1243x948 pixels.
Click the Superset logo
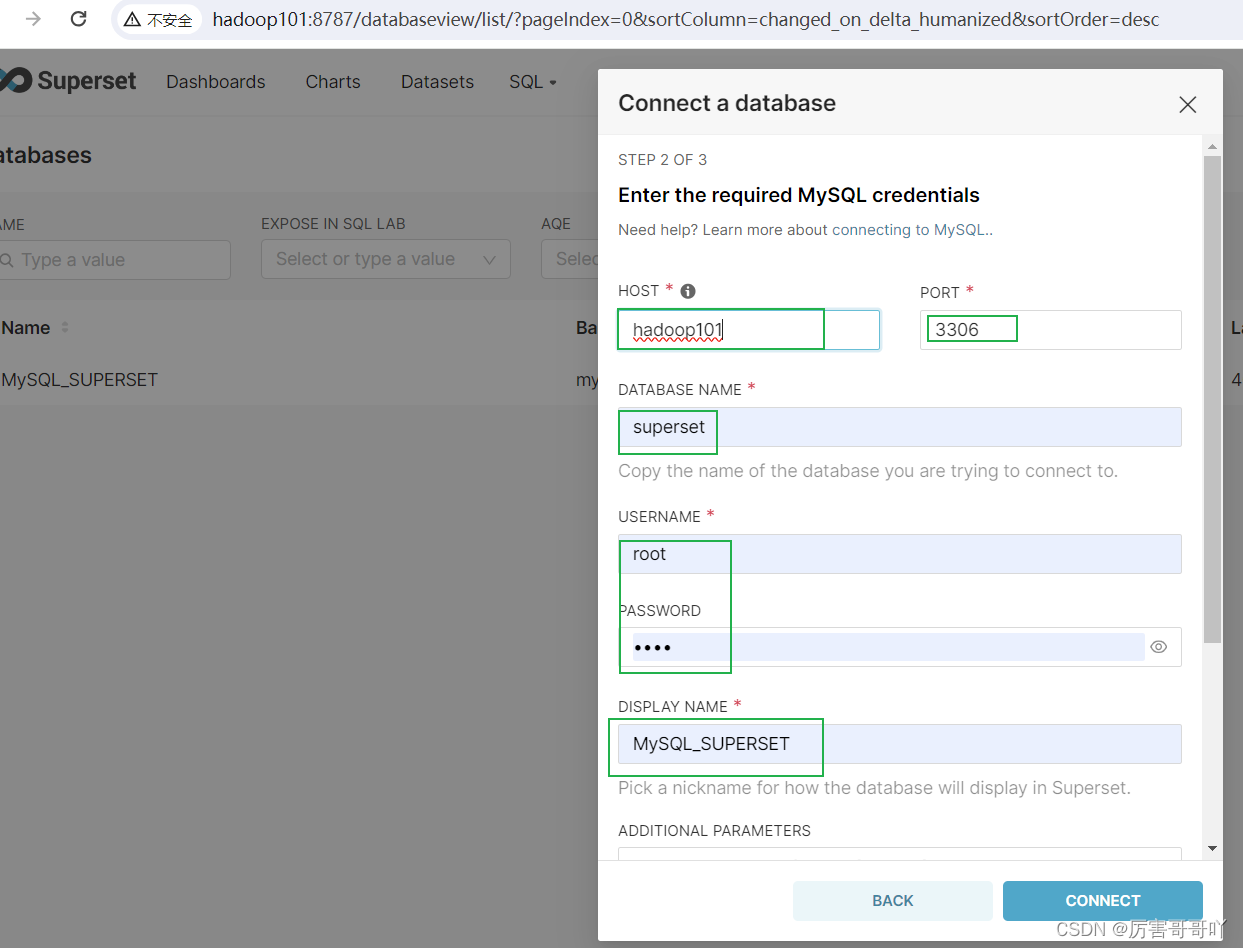pos(68,81)
